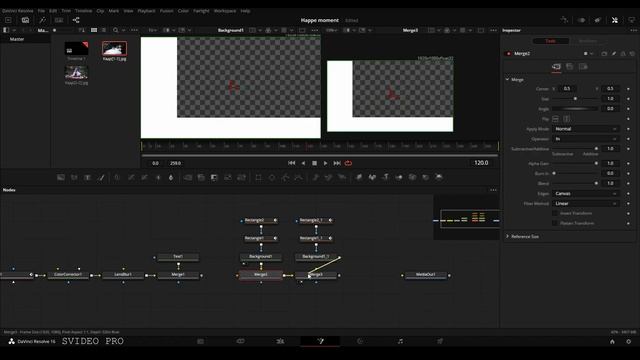The image size is (640, 360).
Task: Open the Playback menu
Action: coord(147,11)
